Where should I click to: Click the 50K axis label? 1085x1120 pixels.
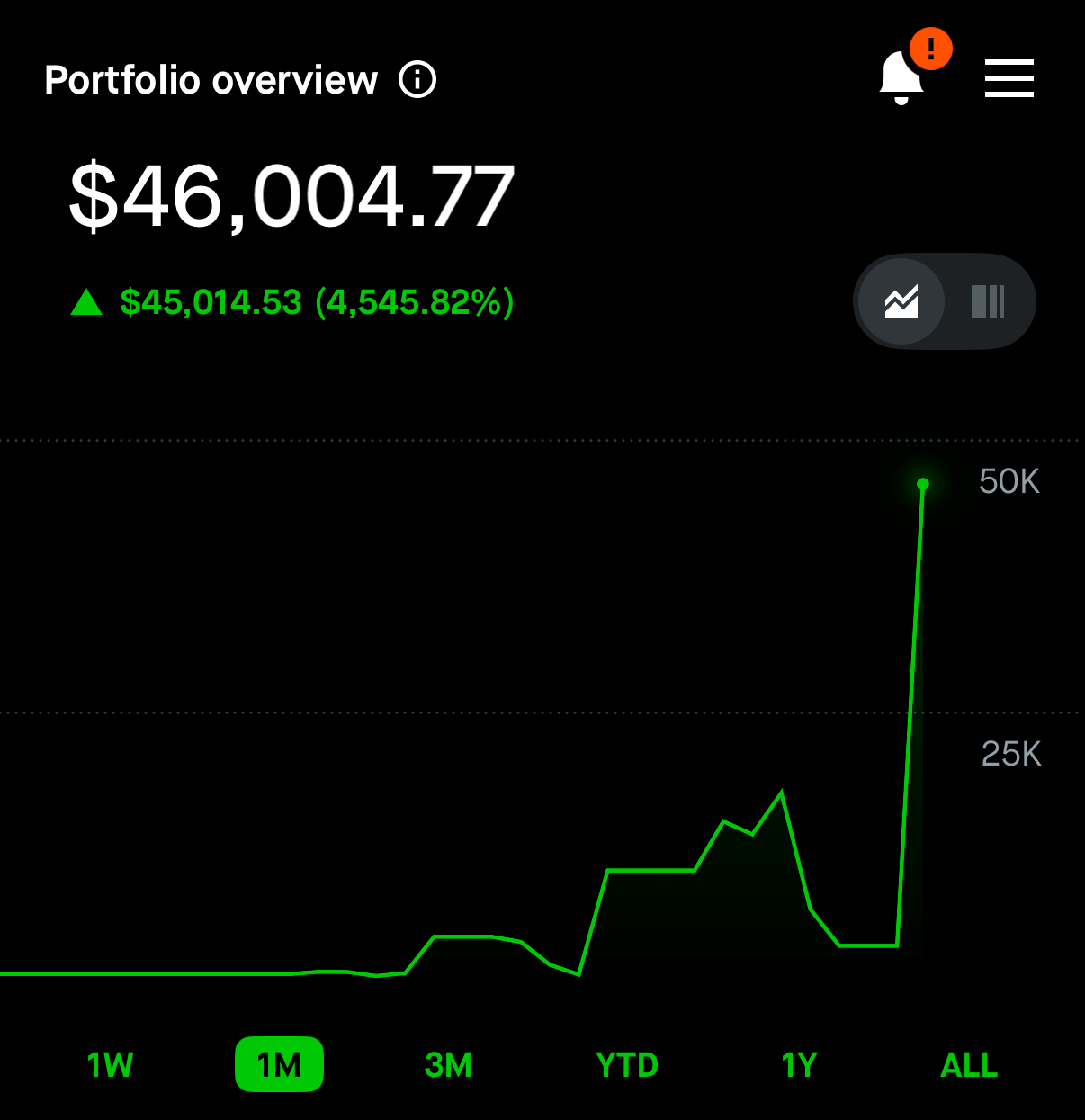tap(1009, 482)
